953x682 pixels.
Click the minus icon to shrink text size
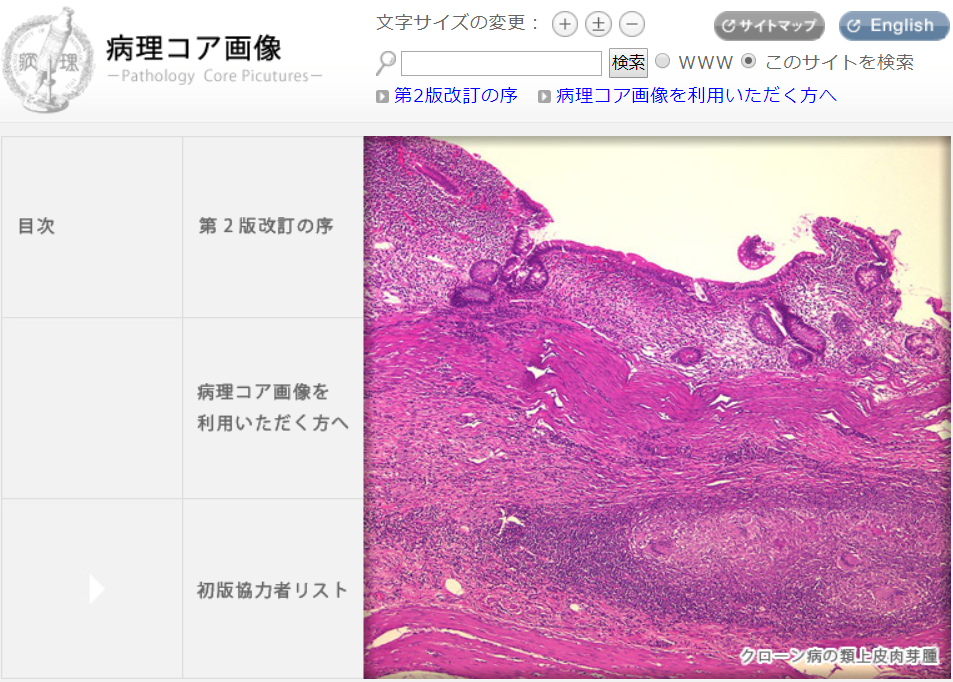(x=630, y=23)
